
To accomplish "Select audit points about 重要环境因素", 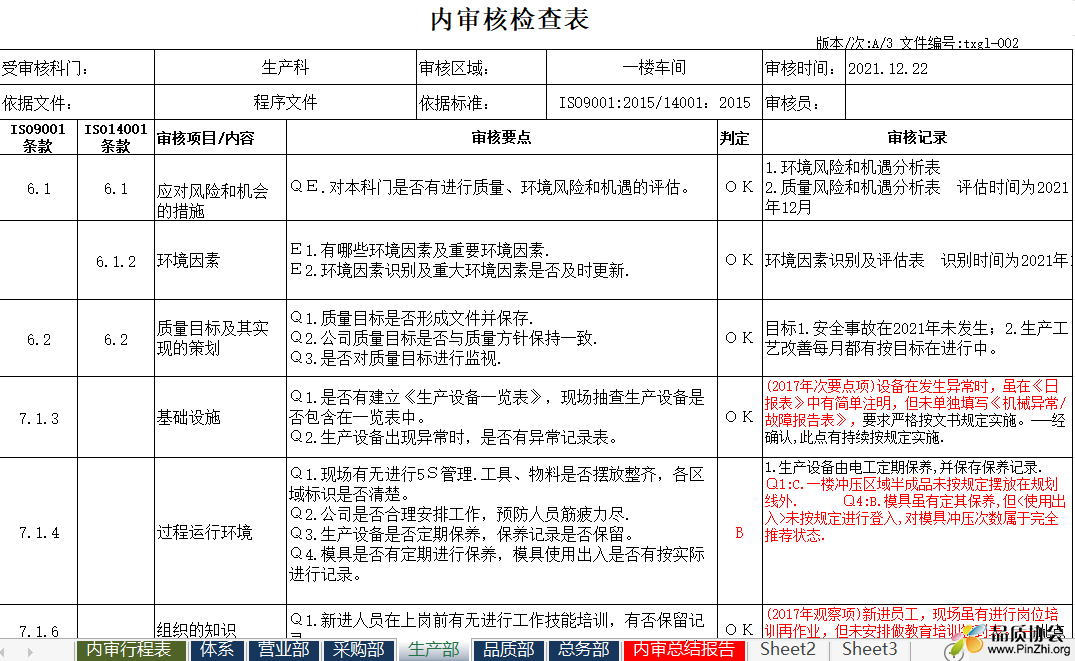I will 502,261.
